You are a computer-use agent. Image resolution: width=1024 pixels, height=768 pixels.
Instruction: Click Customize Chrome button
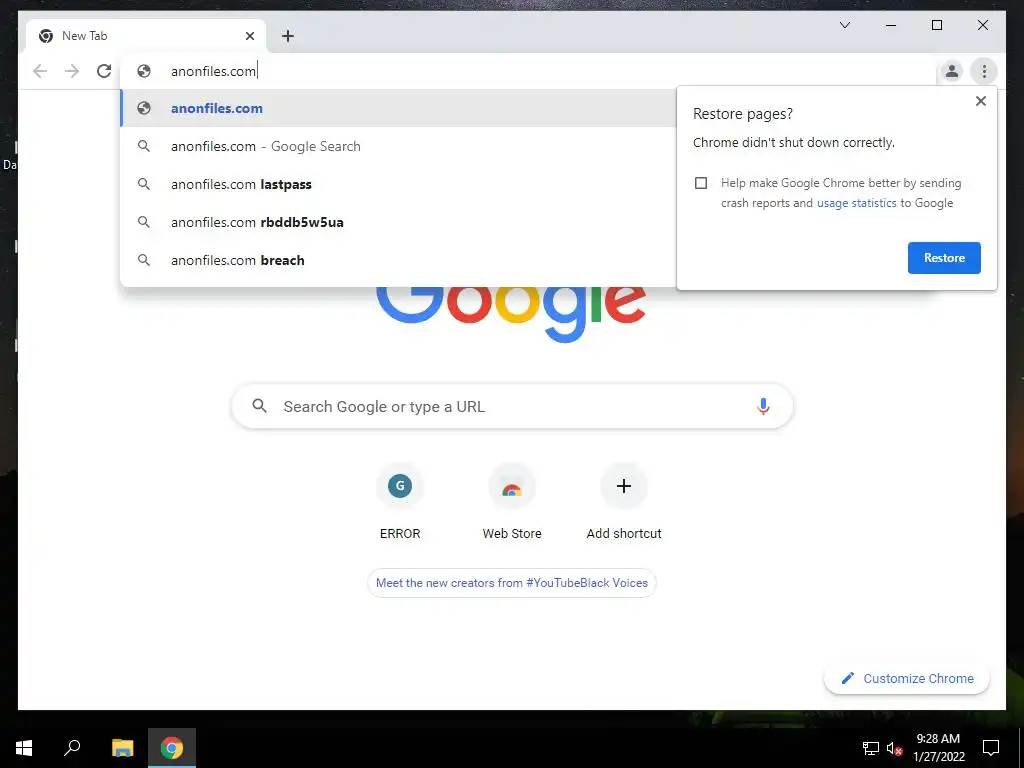[906, 679]
